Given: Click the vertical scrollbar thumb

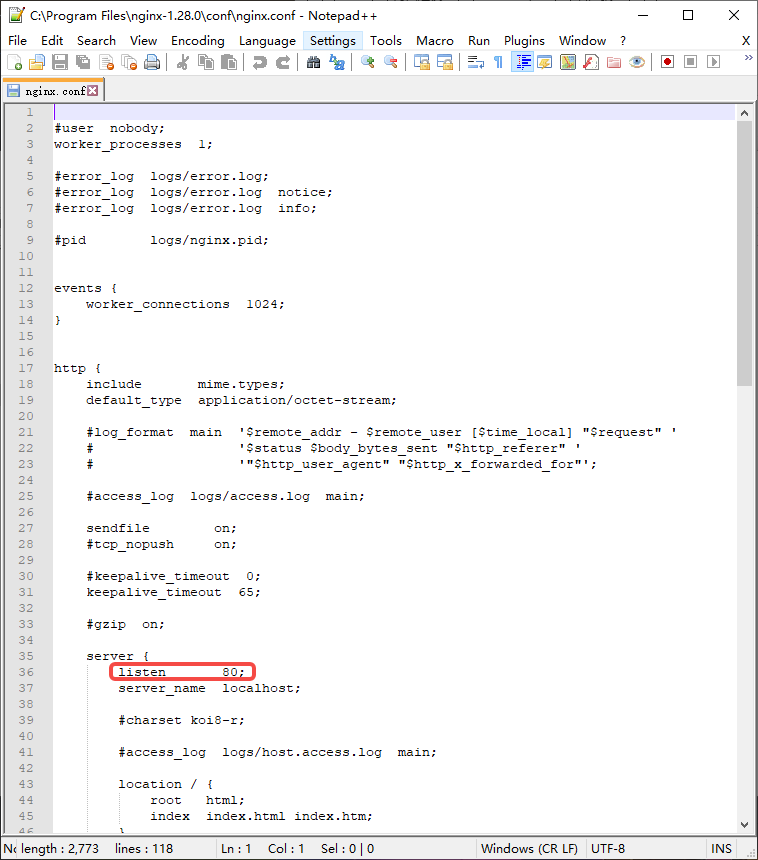Looking at the screenshot, I should (x=744, y=253).
